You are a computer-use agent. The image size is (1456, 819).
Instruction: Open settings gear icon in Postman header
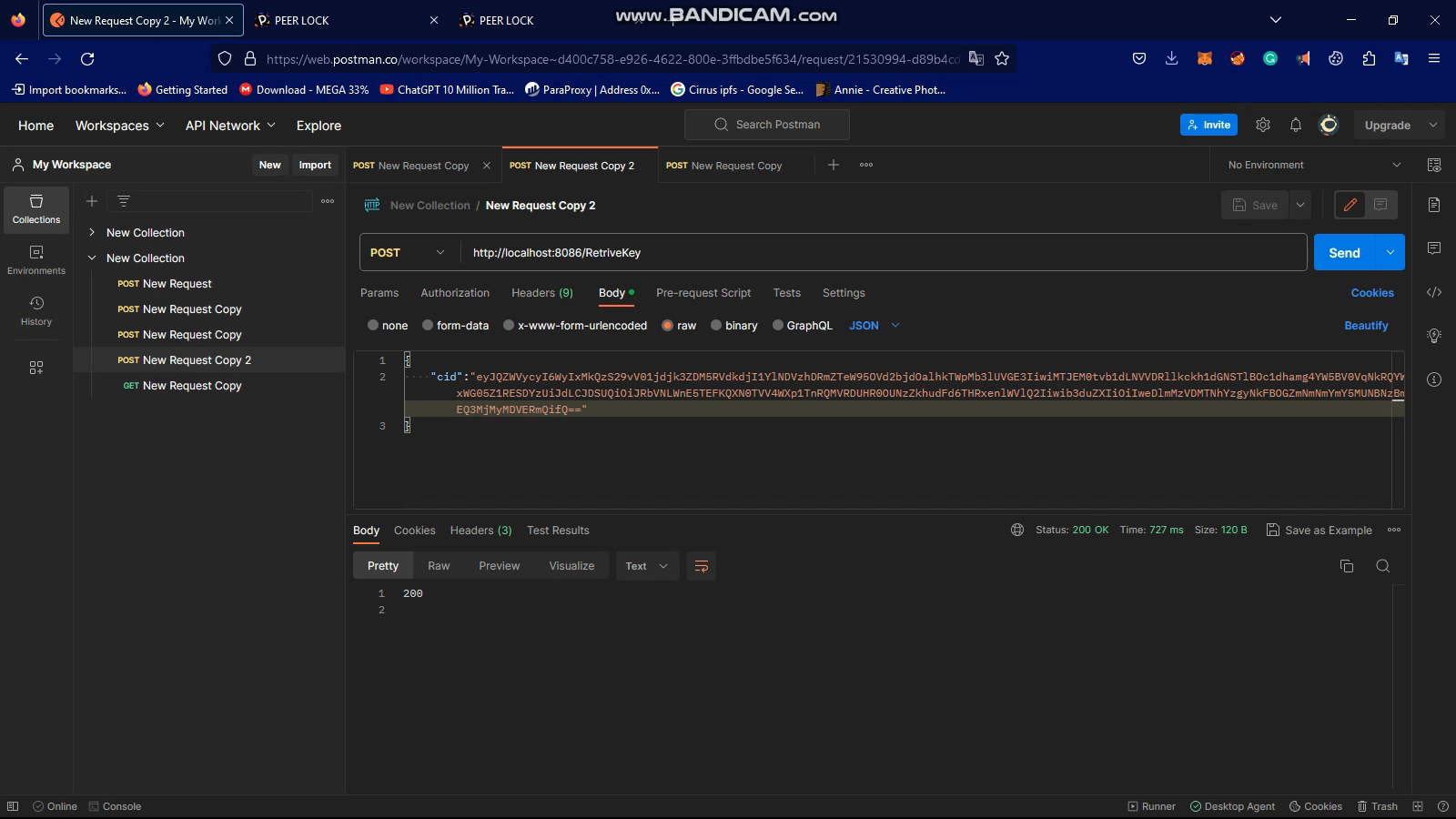click(1263, 126)
